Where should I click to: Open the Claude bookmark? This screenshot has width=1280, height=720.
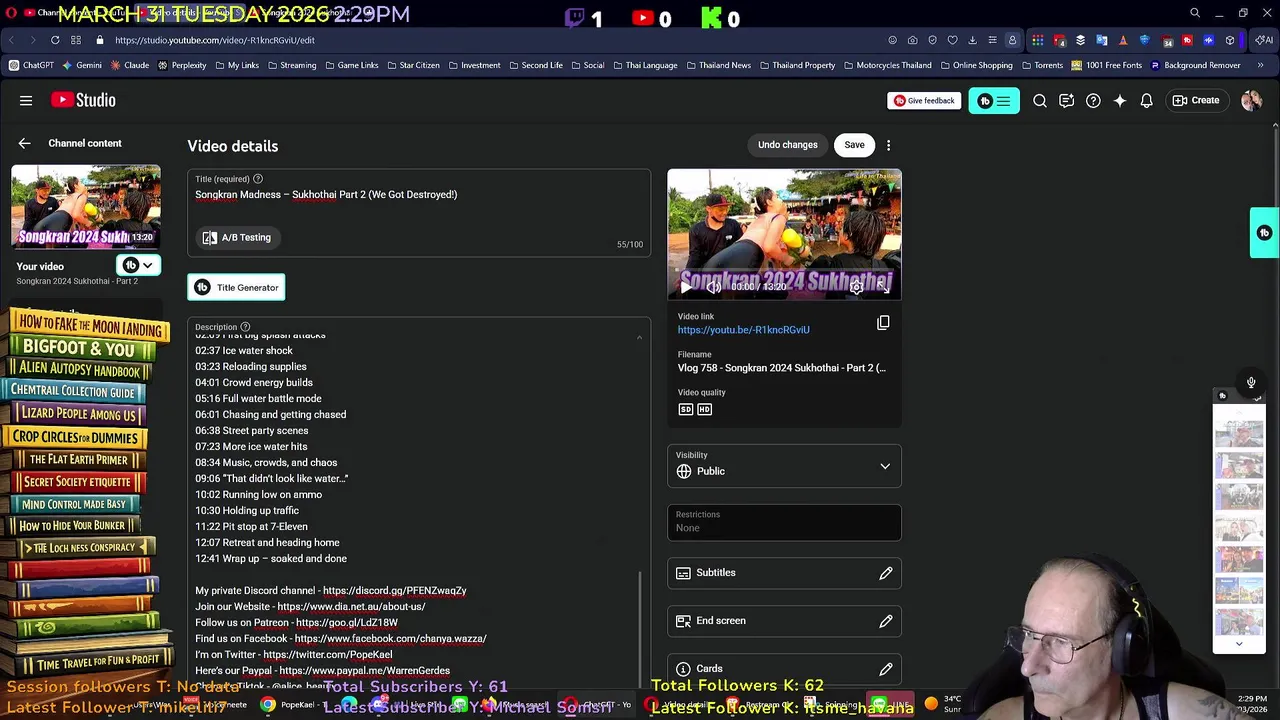pos(130,65)
